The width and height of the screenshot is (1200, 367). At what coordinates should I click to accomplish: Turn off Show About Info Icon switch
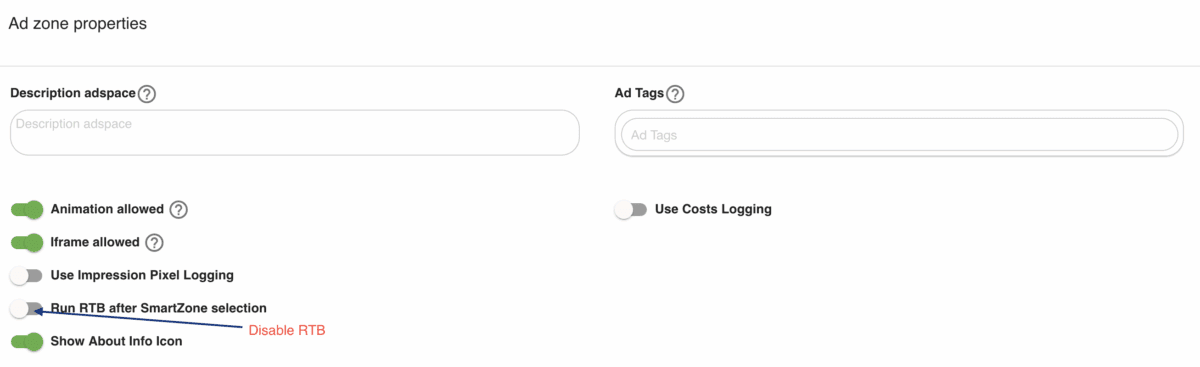click(x=27, y=341)
